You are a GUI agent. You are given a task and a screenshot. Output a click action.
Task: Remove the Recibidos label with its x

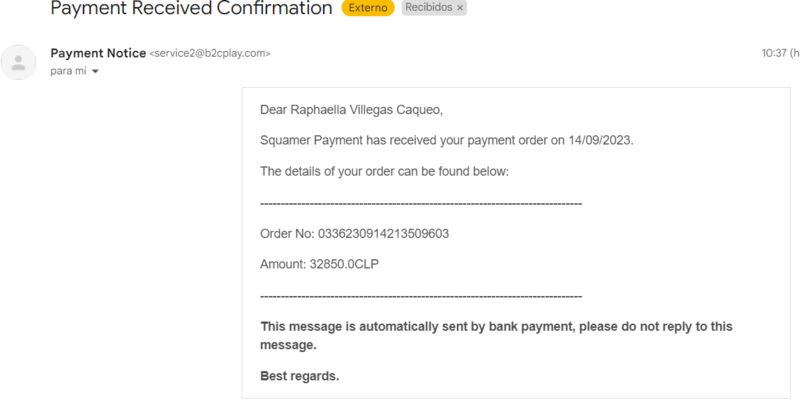point(460,8)
